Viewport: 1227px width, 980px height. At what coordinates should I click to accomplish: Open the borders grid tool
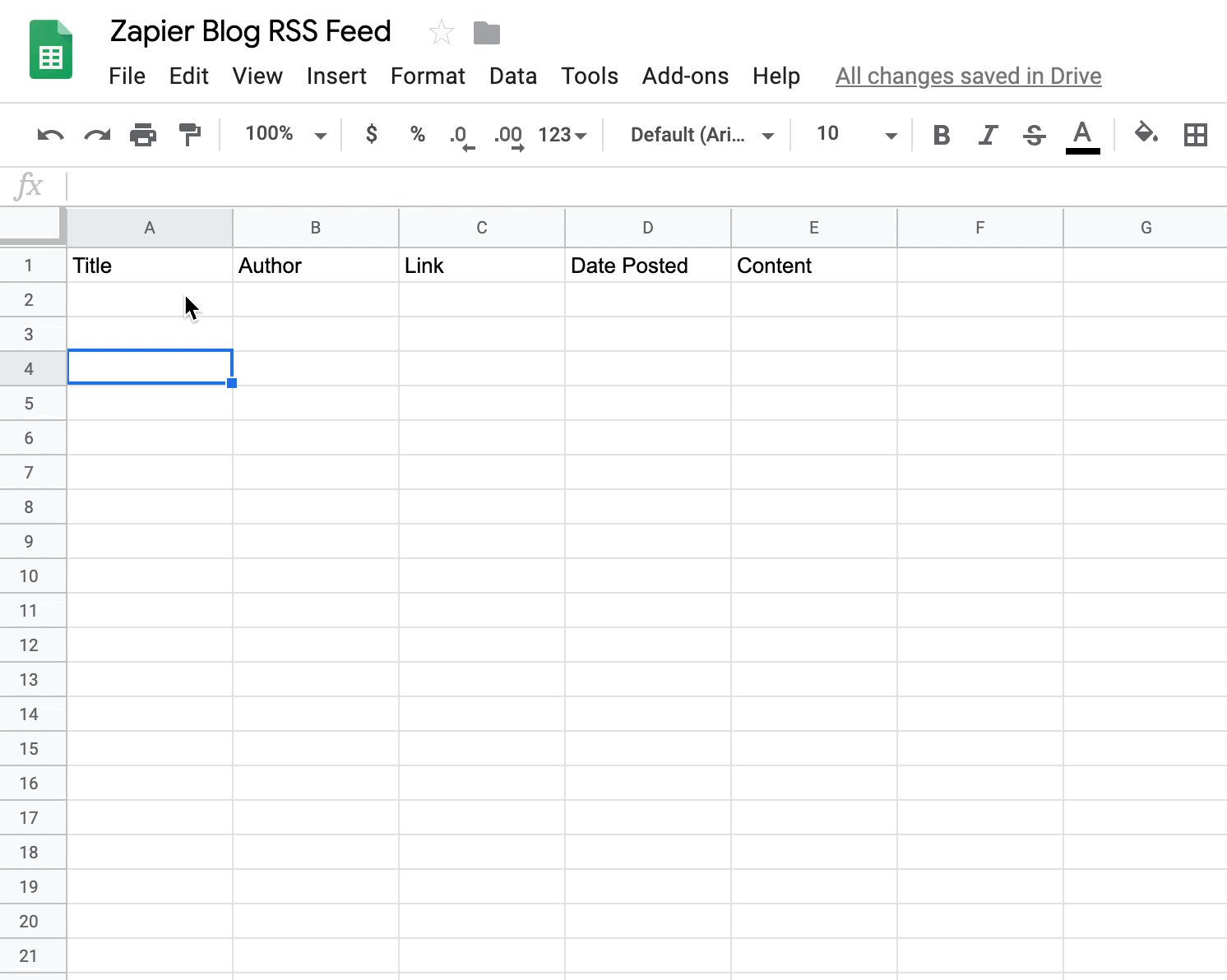[1195, 135]
